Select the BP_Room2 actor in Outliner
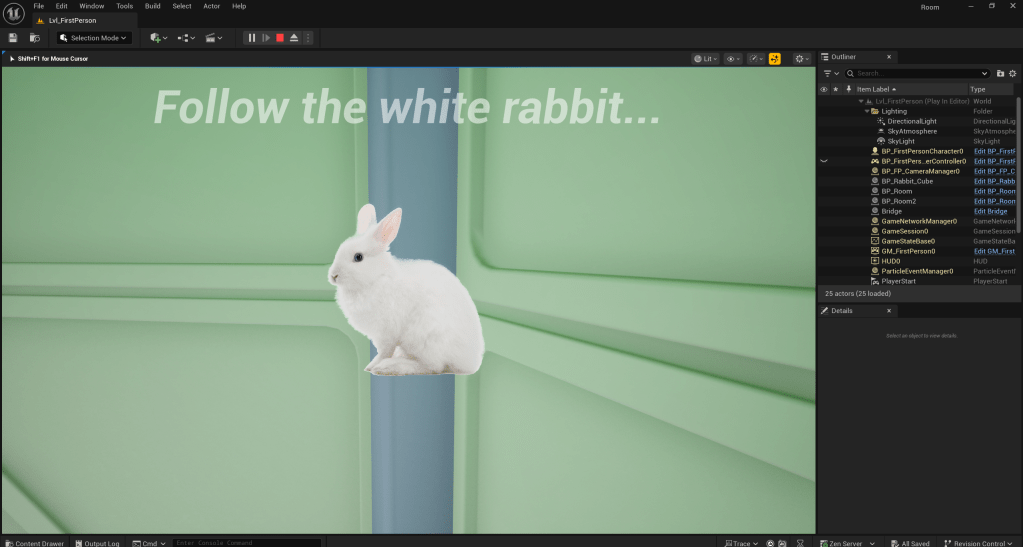Screen dimensions: 1023x547 [898, 201]
